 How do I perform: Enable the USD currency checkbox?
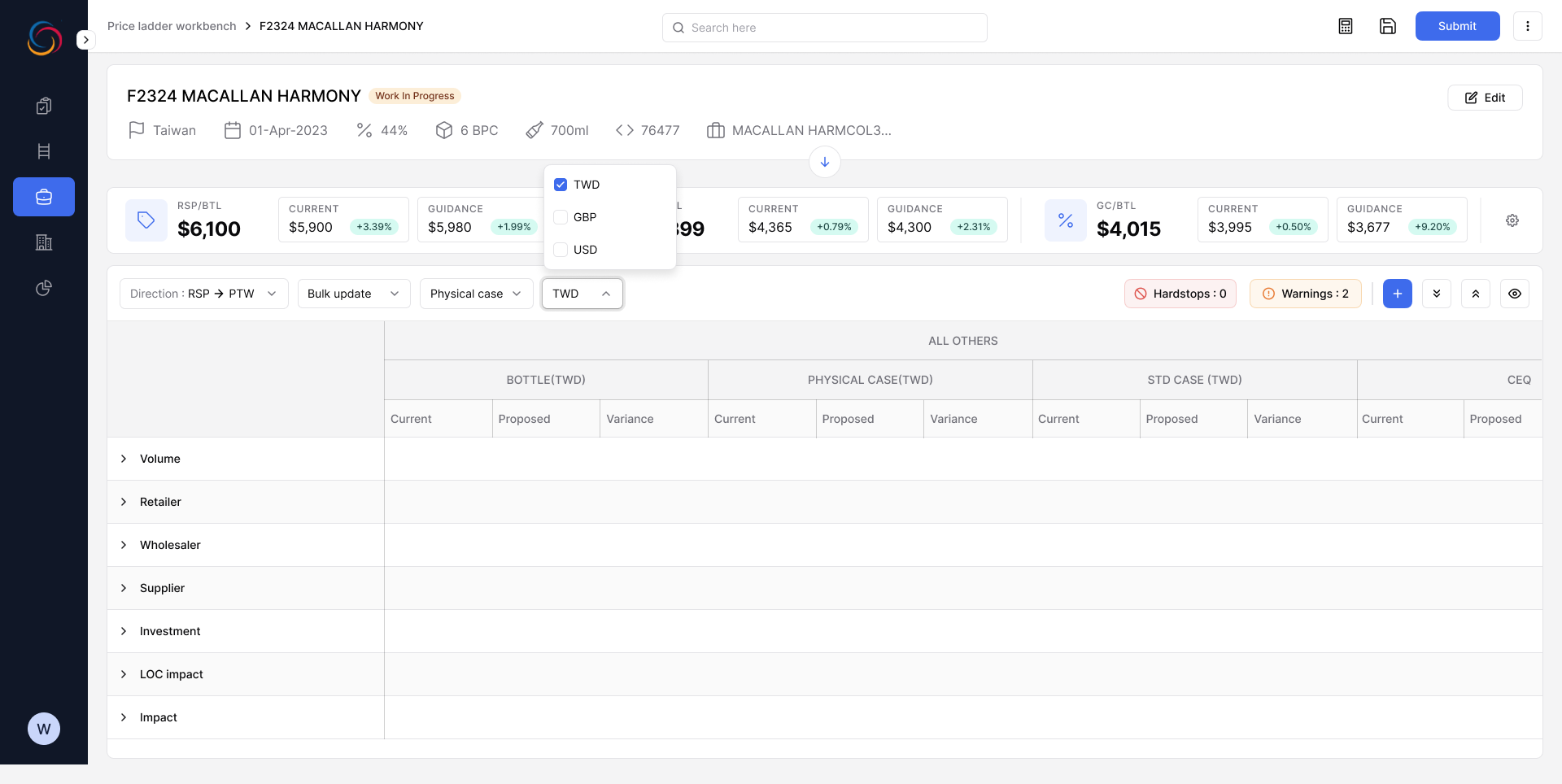click(x=561, y=250)
